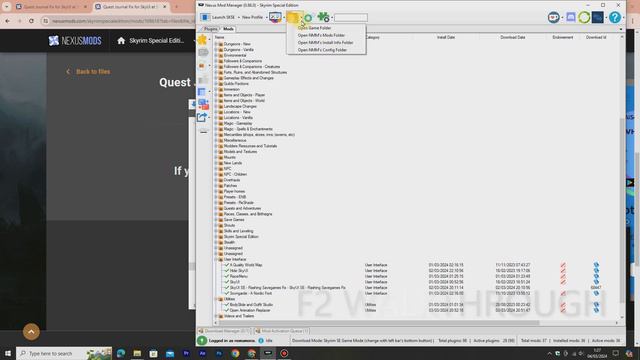
Task: Toggle green checkmark for SkyUI mod
Action: tap(227, 282)
